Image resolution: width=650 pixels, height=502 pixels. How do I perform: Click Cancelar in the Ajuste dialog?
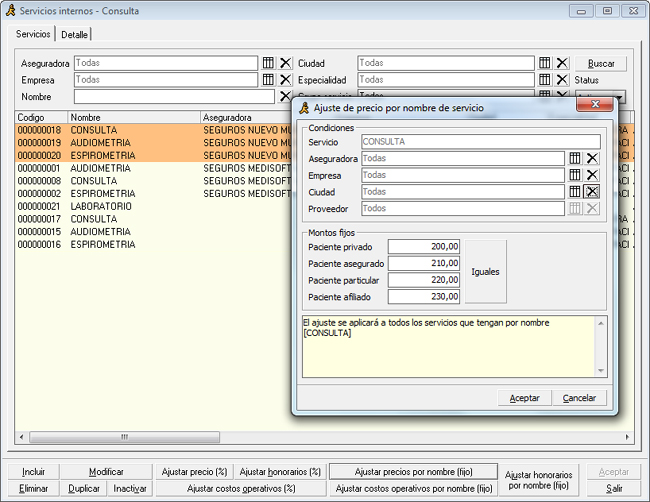coord(580,398)
